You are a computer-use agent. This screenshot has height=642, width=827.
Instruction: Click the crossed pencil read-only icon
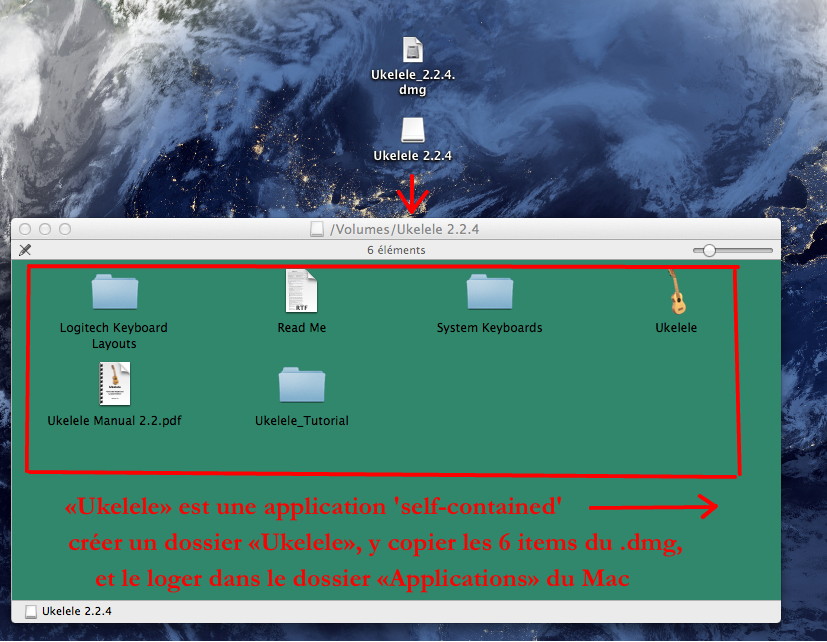pos(25,250)
